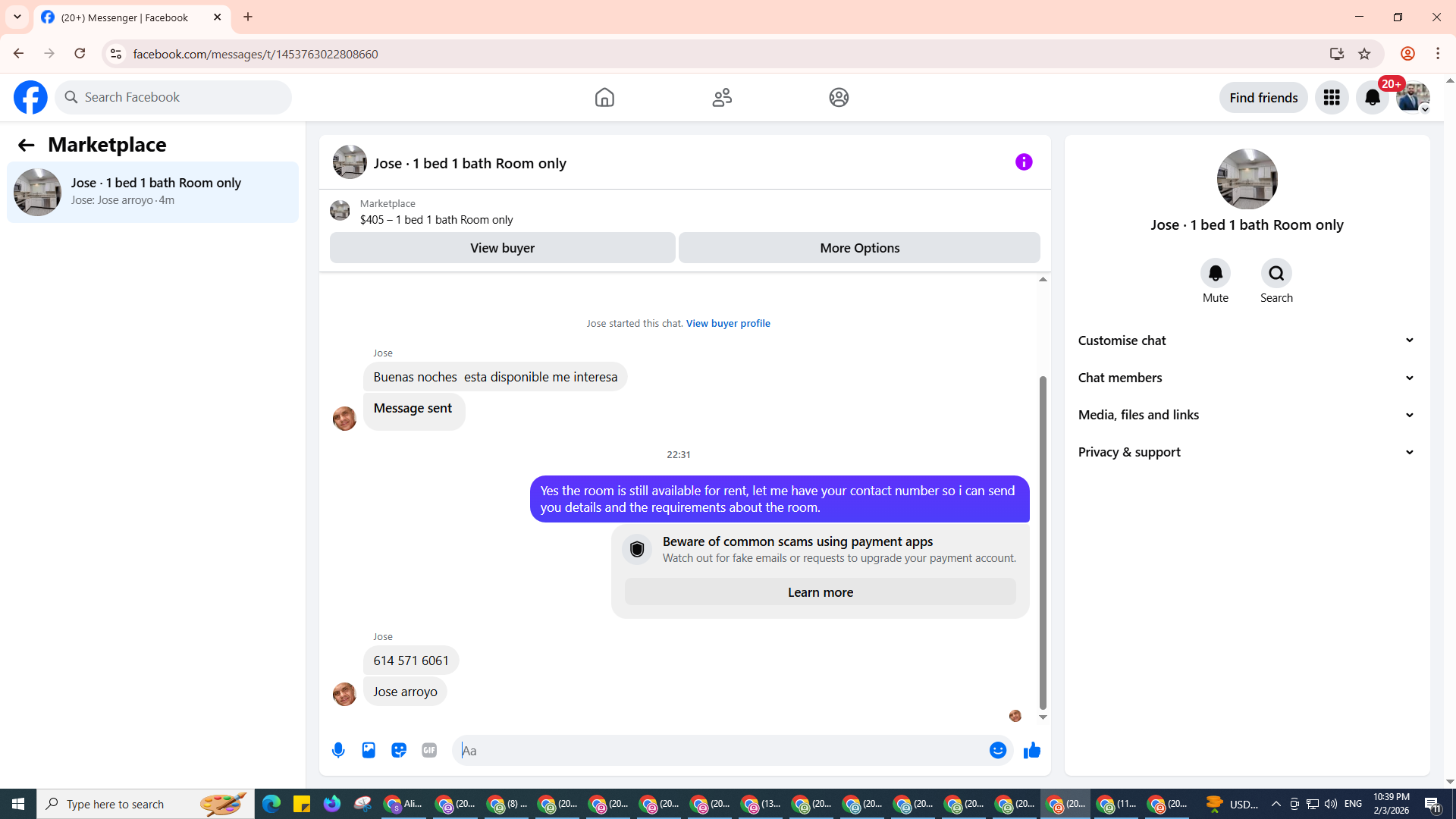The height and width of the screenshot is (819, 1456).
Task: Toggle the conversation information panel icon
Action: pos(1024,162)
